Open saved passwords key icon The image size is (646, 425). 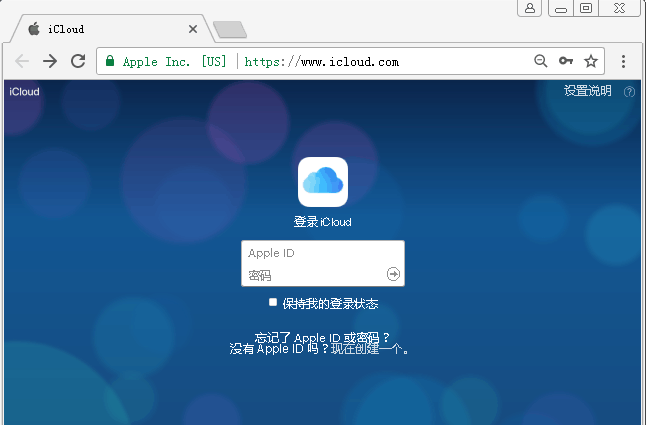click(566, 61)
